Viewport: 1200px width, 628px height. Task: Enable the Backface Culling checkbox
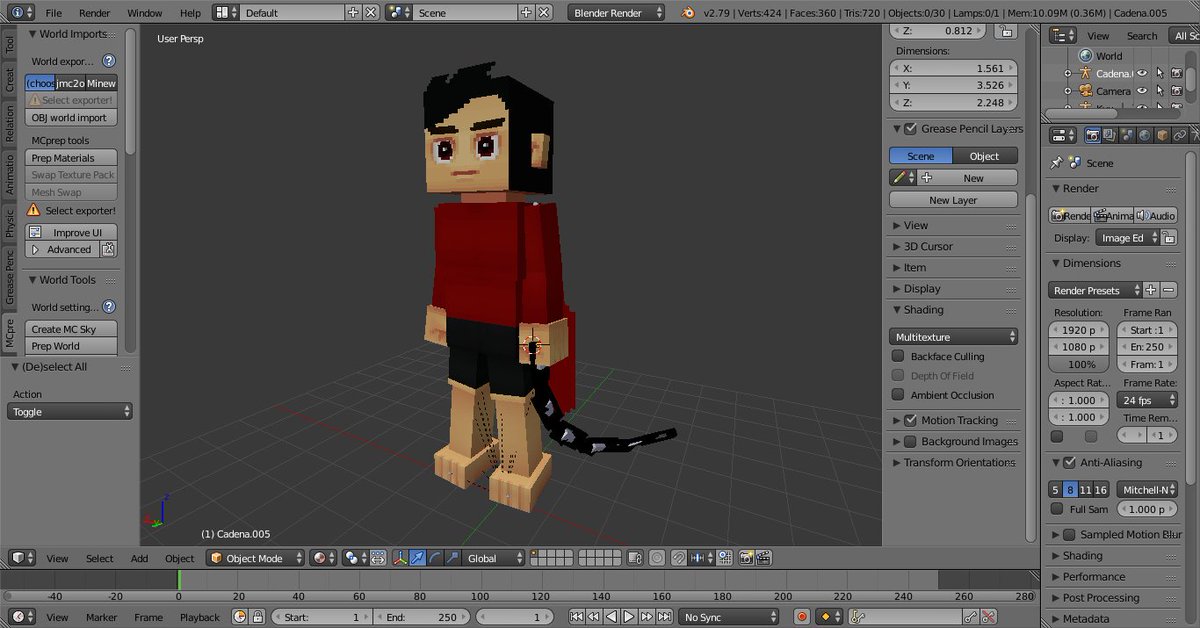pos(897,357)
